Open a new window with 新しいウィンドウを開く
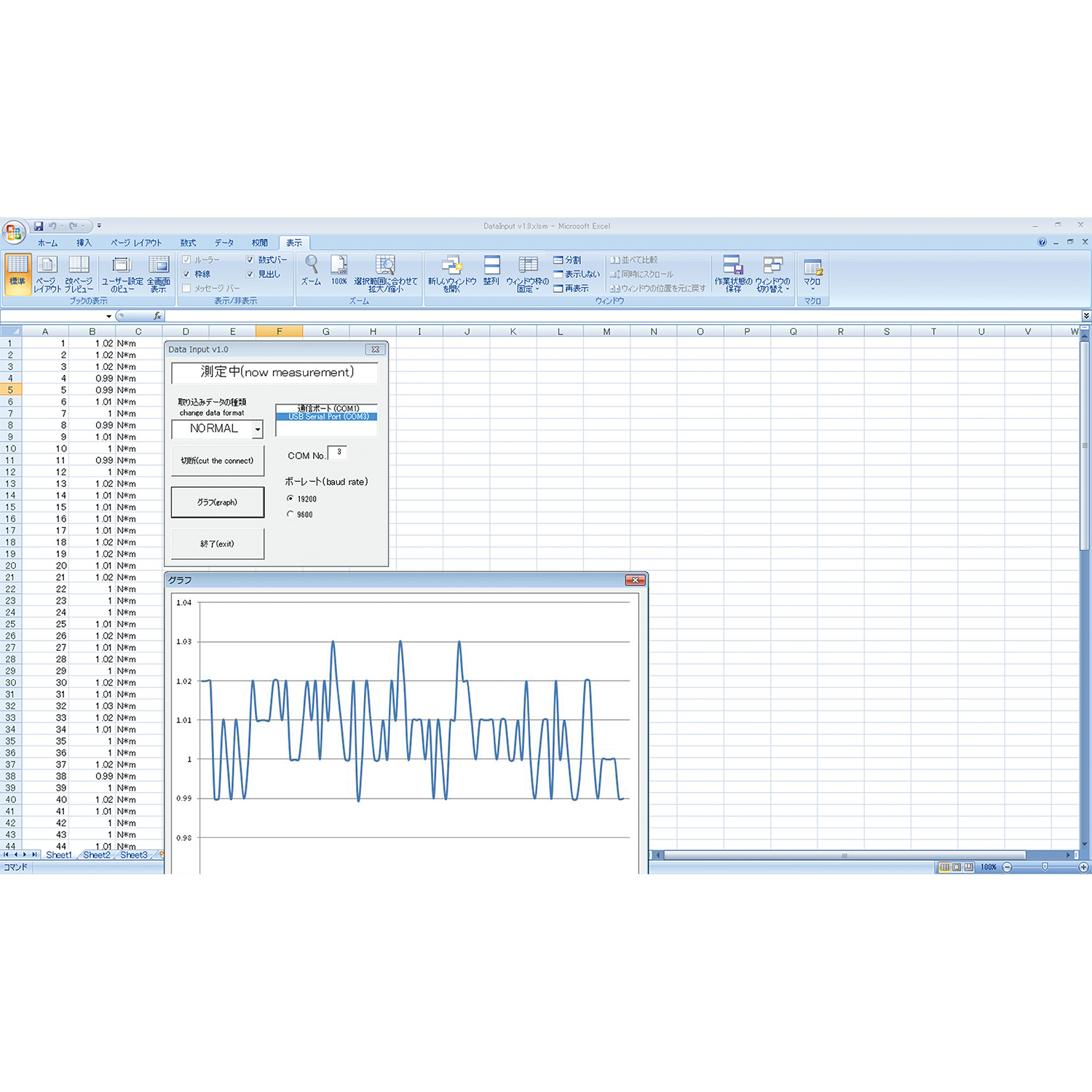Screen dimensions: 1092x1092 [451, 273]
